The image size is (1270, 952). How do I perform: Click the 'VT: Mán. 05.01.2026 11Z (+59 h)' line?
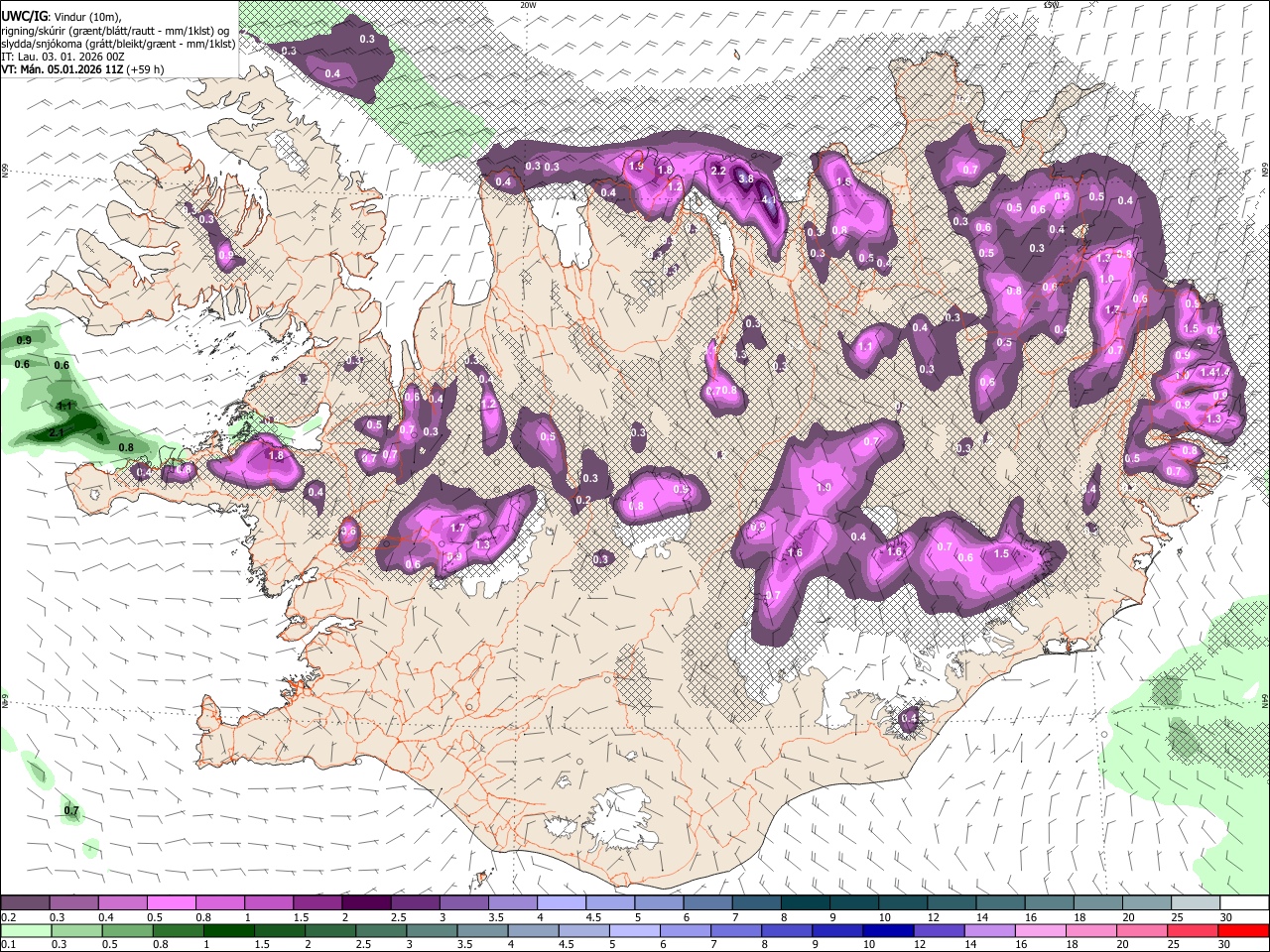82,69
